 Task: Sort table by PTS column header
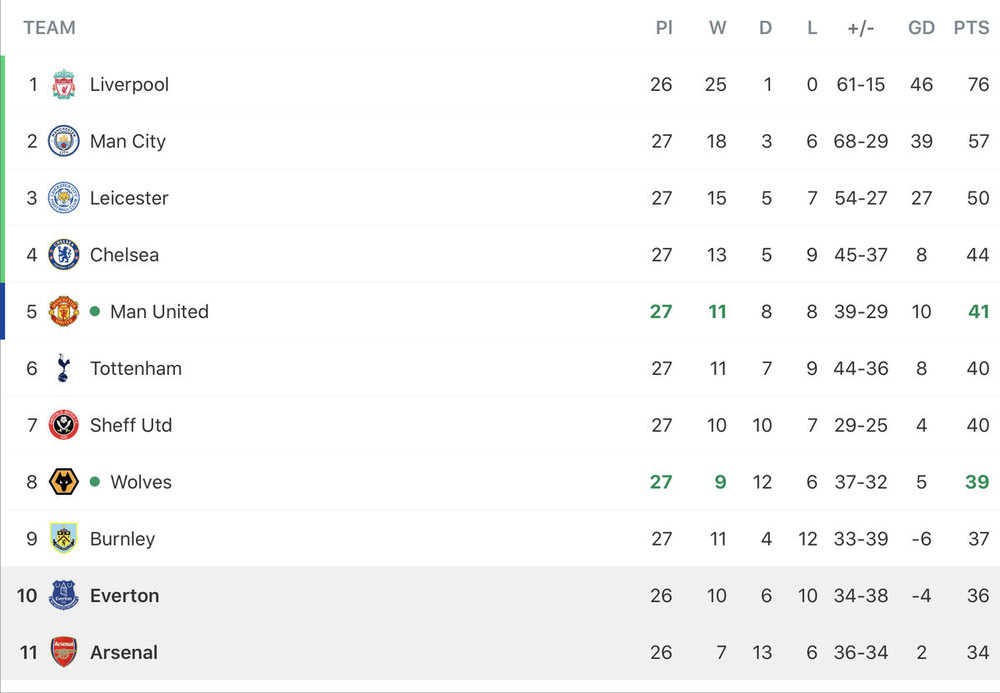coord(971,27)
